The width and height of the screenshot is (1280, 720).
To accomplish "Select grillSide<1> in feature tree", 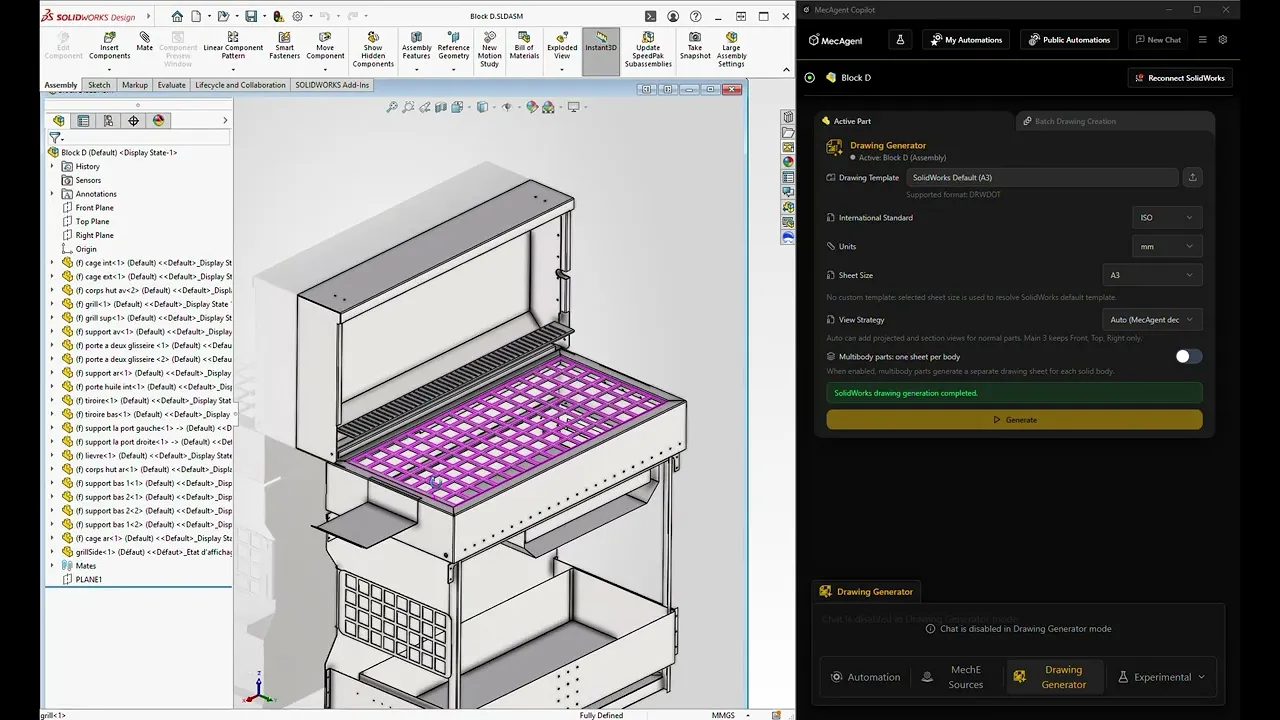I will [x=146, y=552].
